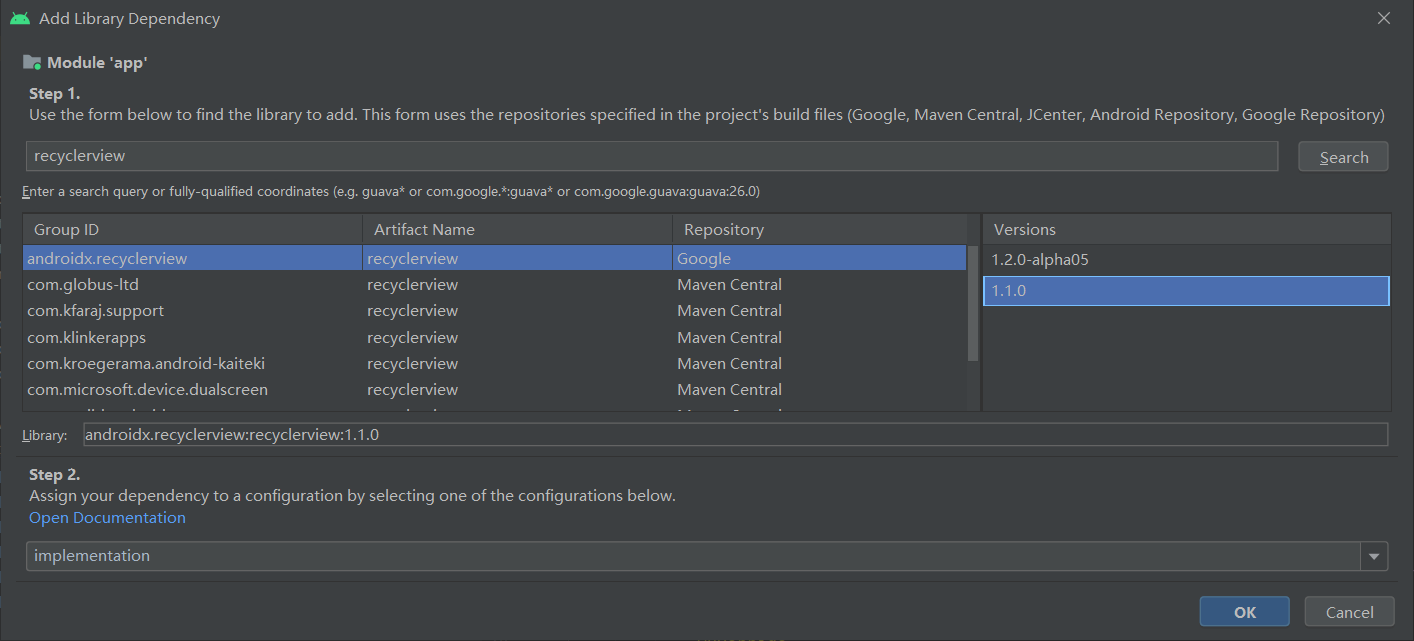Click the Library coordinates text field

pyautogui.click(x=735, y=435)
